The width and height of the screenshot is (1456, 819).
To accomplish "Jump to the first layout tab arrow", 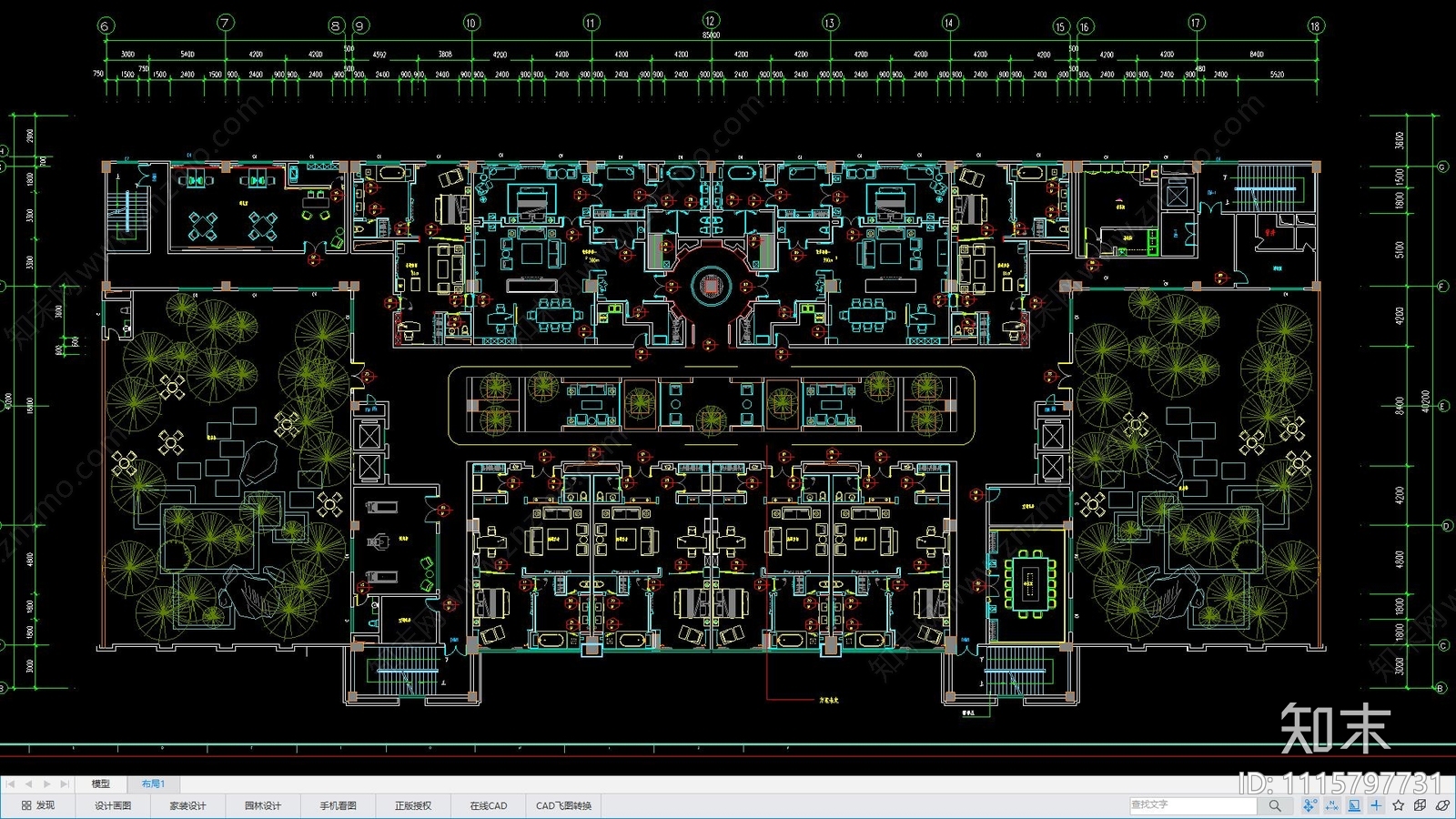I will 11,784.
